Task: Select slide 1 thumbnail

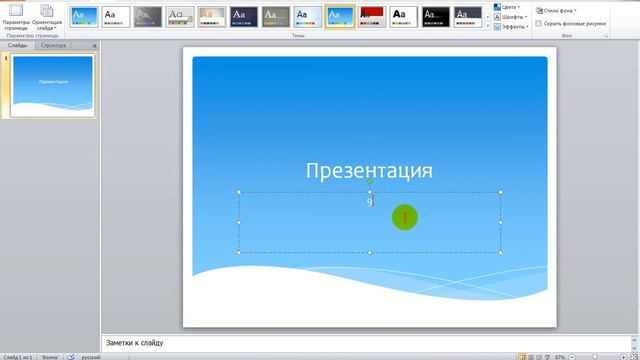Action: click(x=53, y=86)
